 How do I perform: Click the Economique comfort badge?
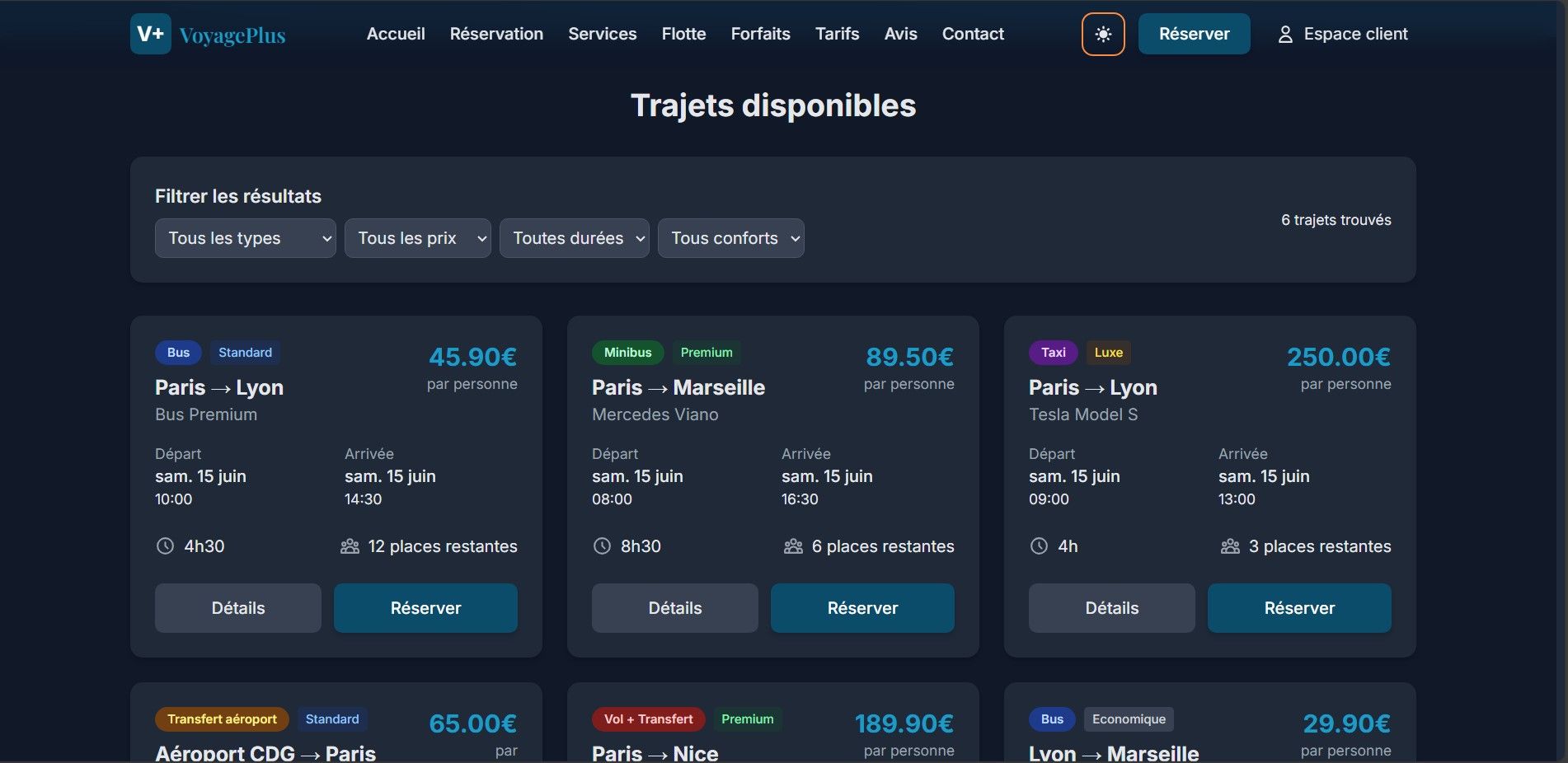point(1129,719)
